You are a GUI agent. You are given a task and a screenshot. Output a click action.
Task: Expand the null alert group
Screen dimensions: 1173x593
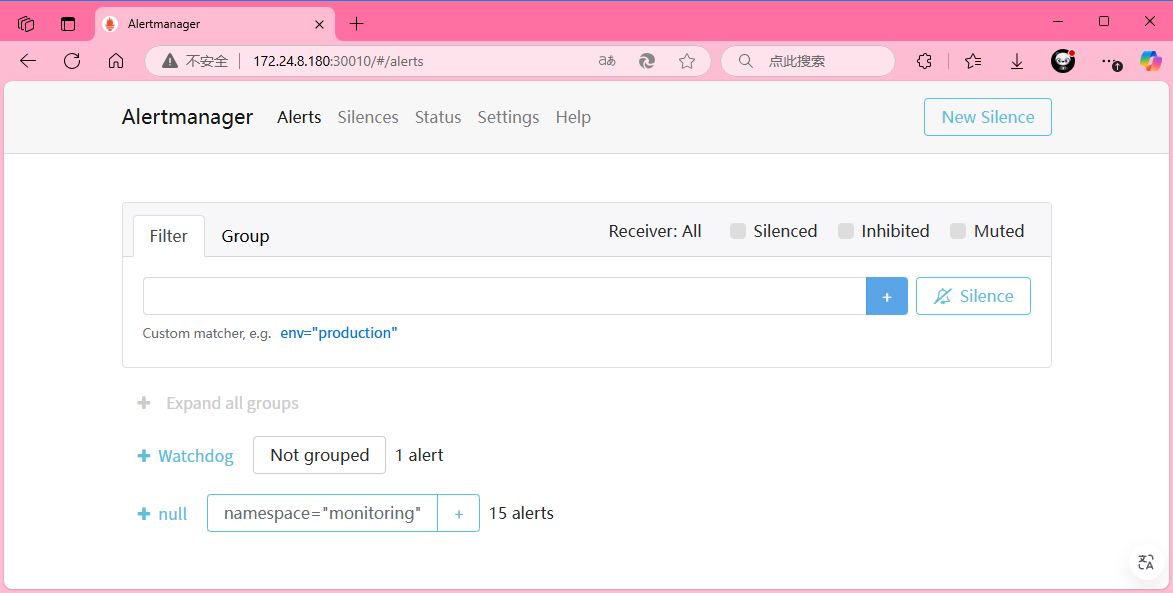162,514
